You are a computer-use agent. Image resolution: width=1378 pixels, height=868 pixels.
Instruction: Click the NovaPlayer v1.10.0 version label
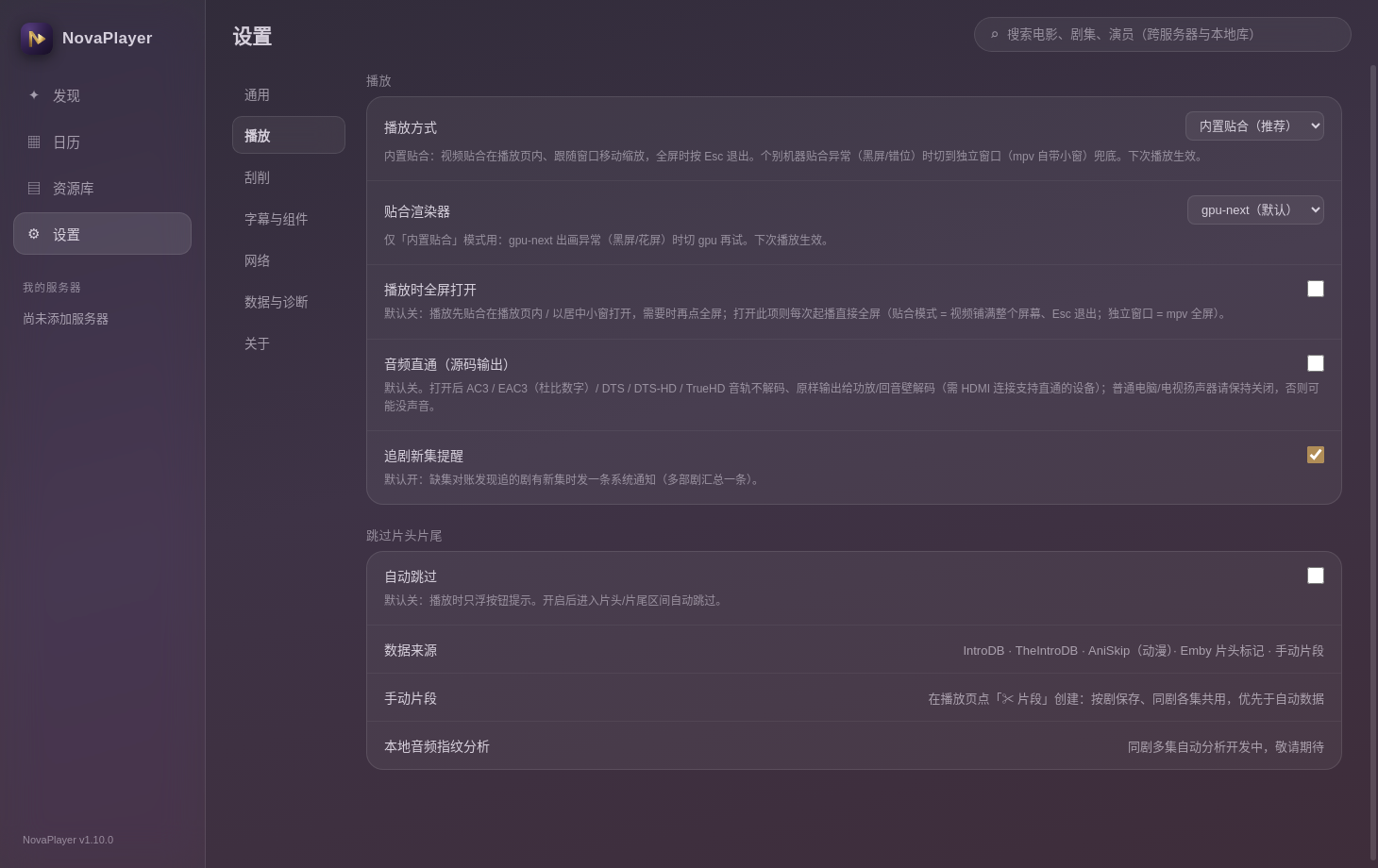coord(68,840)
